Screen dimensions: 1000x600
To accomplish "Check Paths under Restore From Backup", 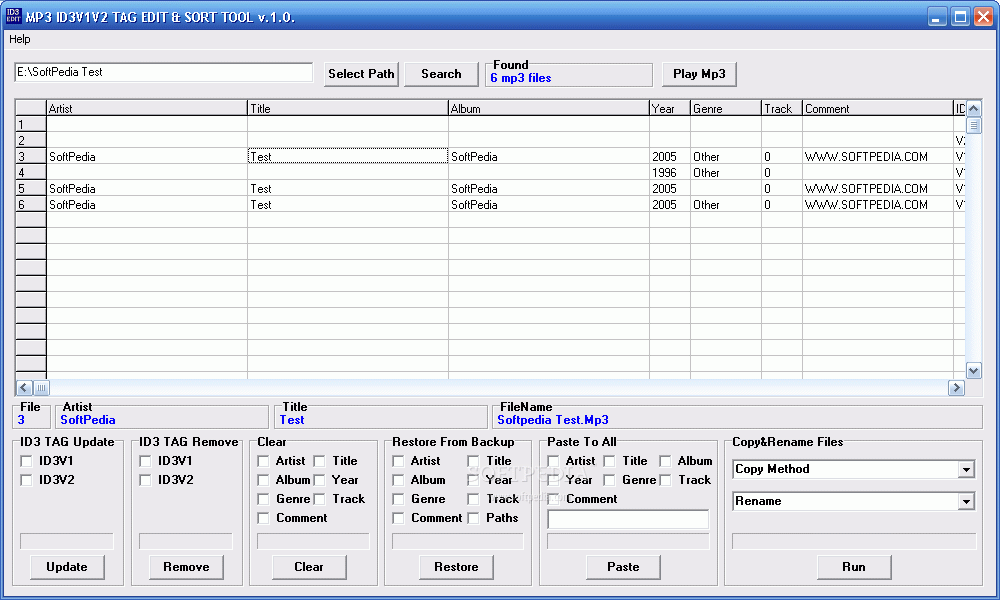I will click(x=473, y=518).
